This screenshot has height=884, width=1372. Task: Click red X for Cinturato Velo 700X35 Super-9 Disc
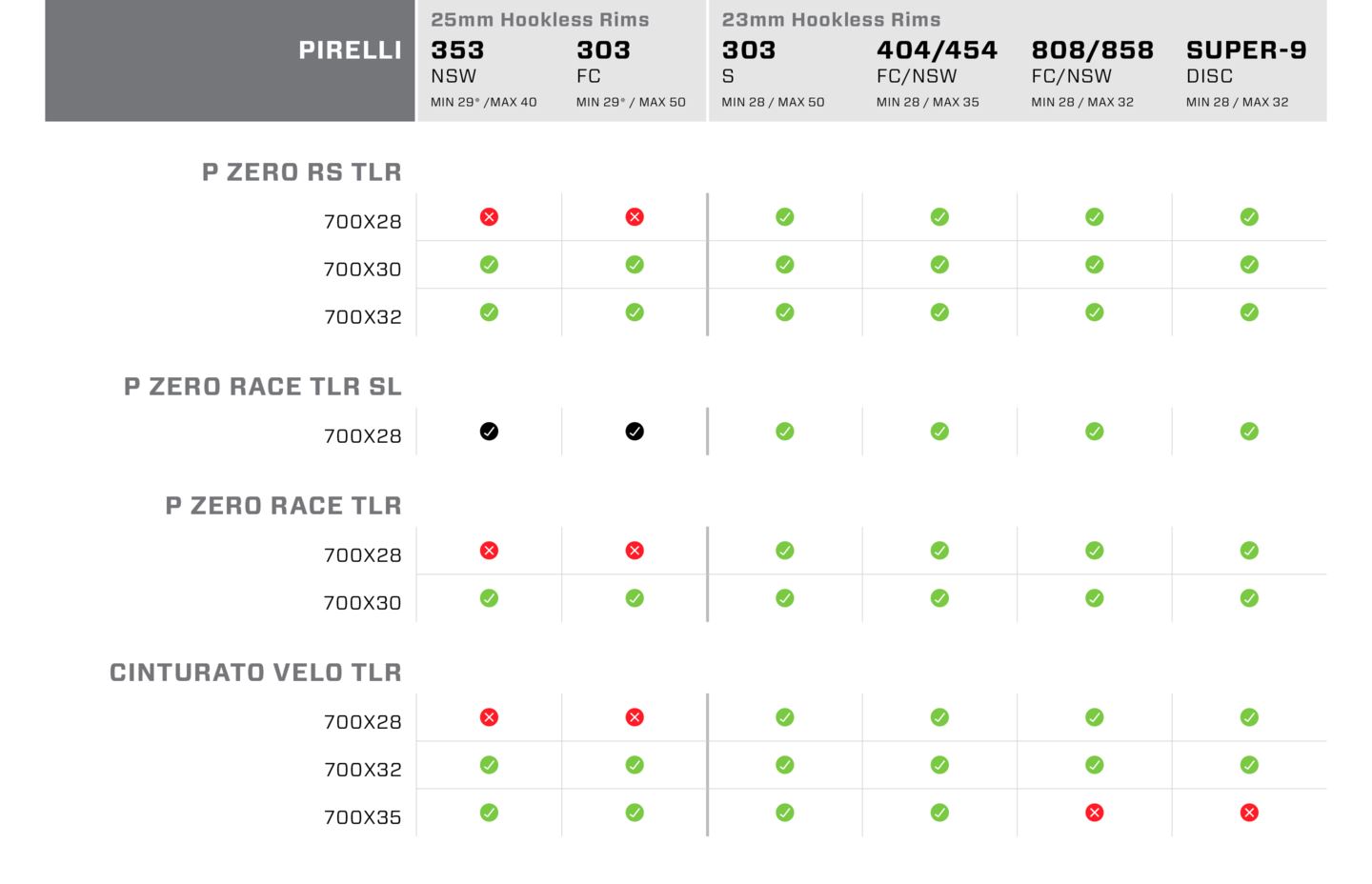(1249, 813)
